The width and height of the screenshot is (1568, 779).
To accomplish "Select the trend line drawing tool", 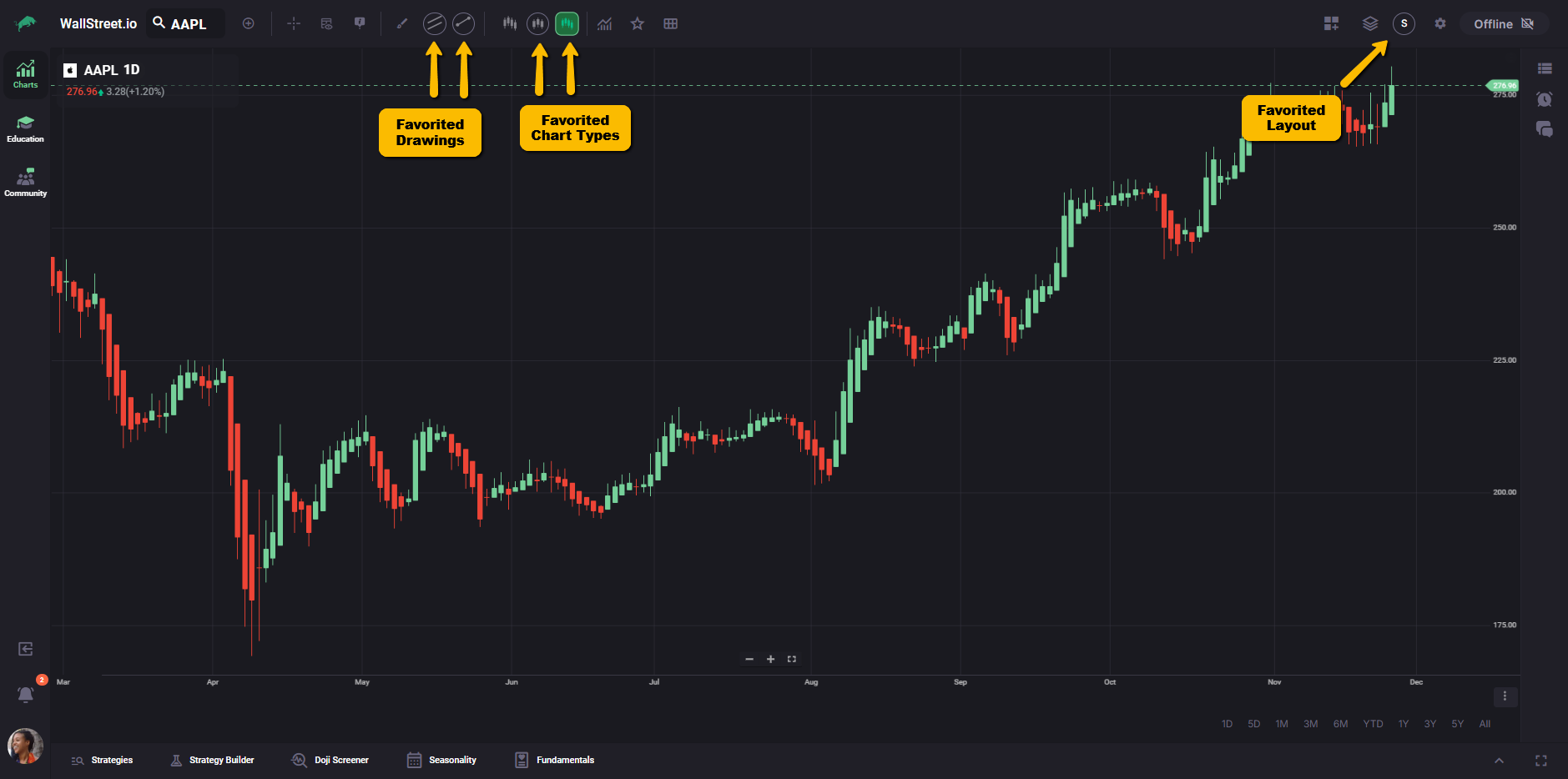I will pos(463,23).
